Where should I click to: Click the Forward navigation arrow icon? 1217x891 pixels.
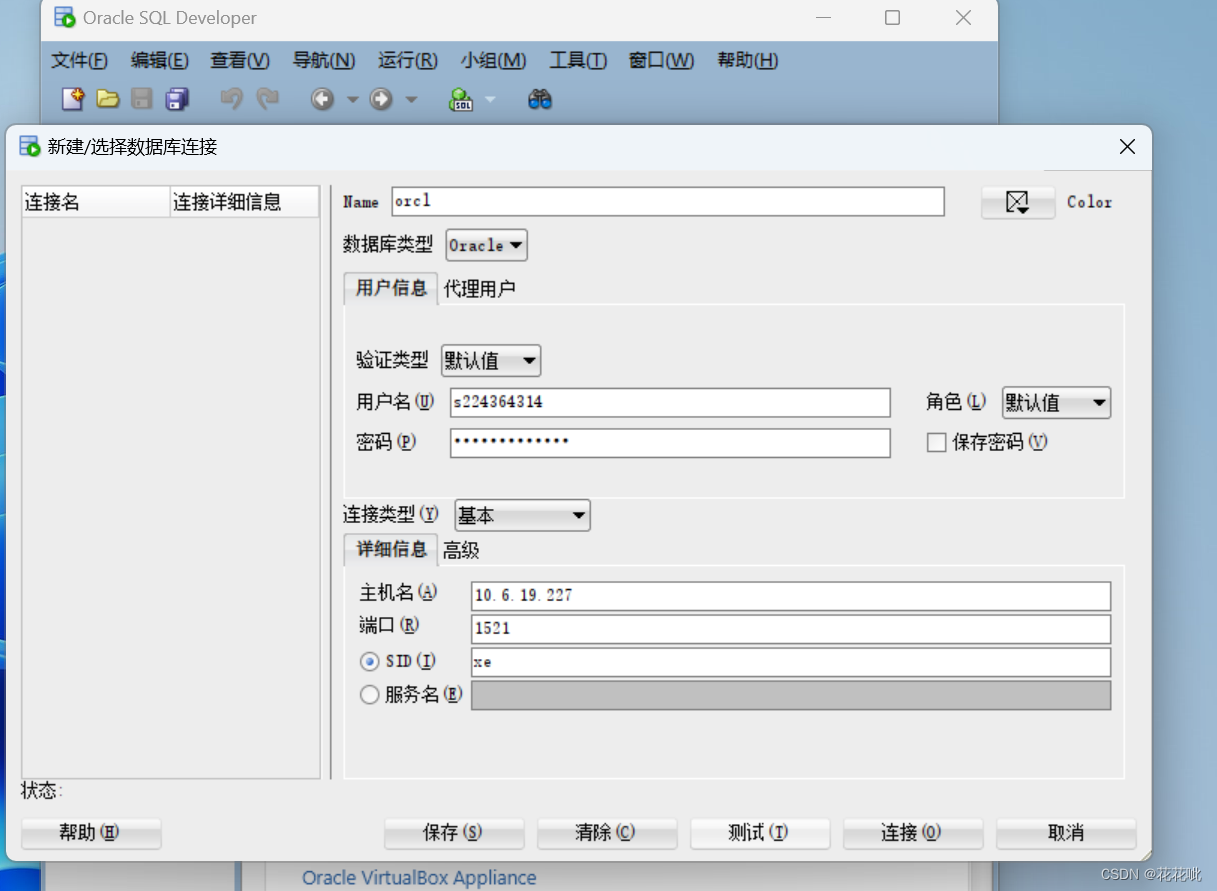(x=381, y=99)
